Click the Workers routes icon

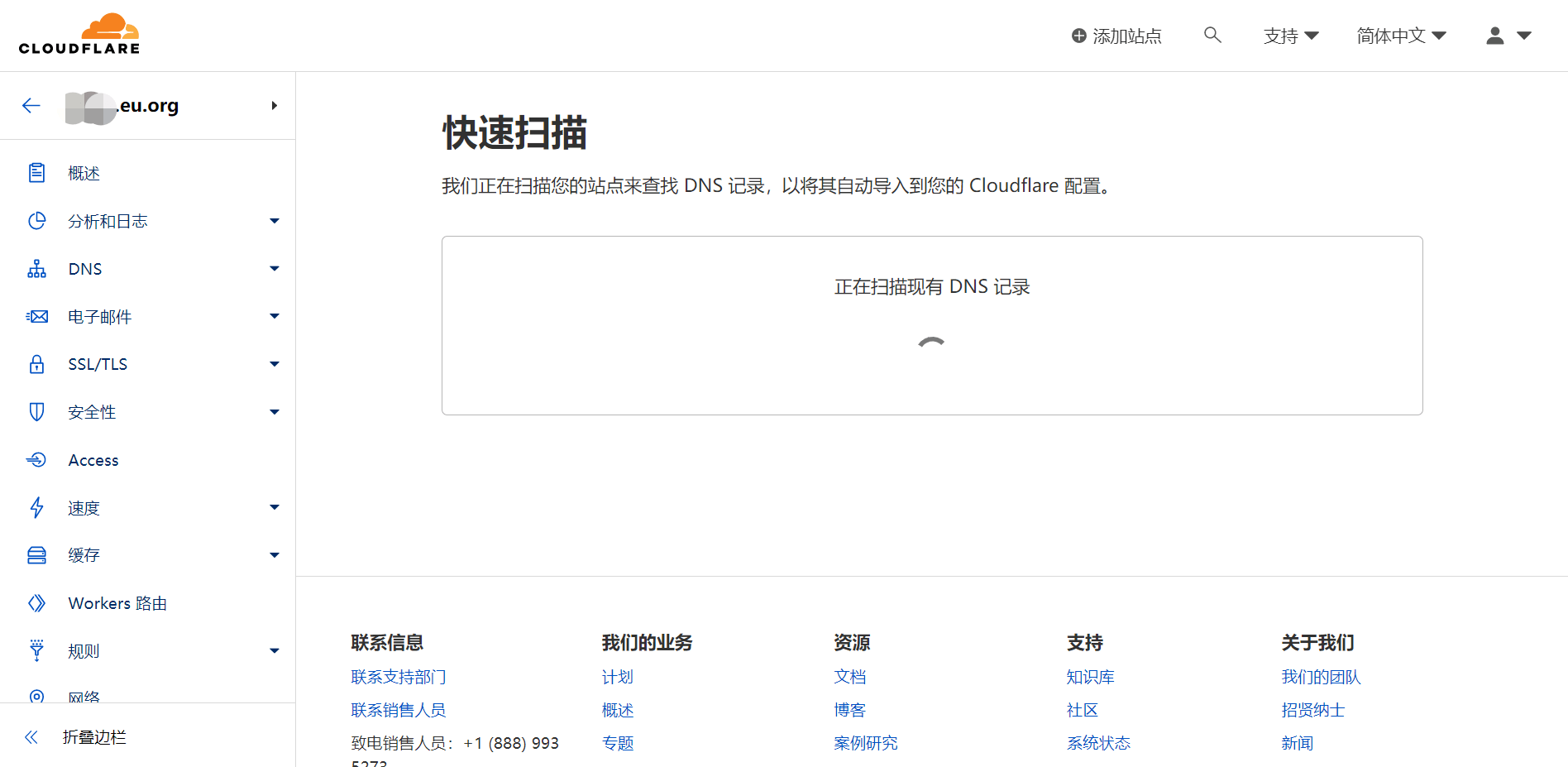(36, 603)
